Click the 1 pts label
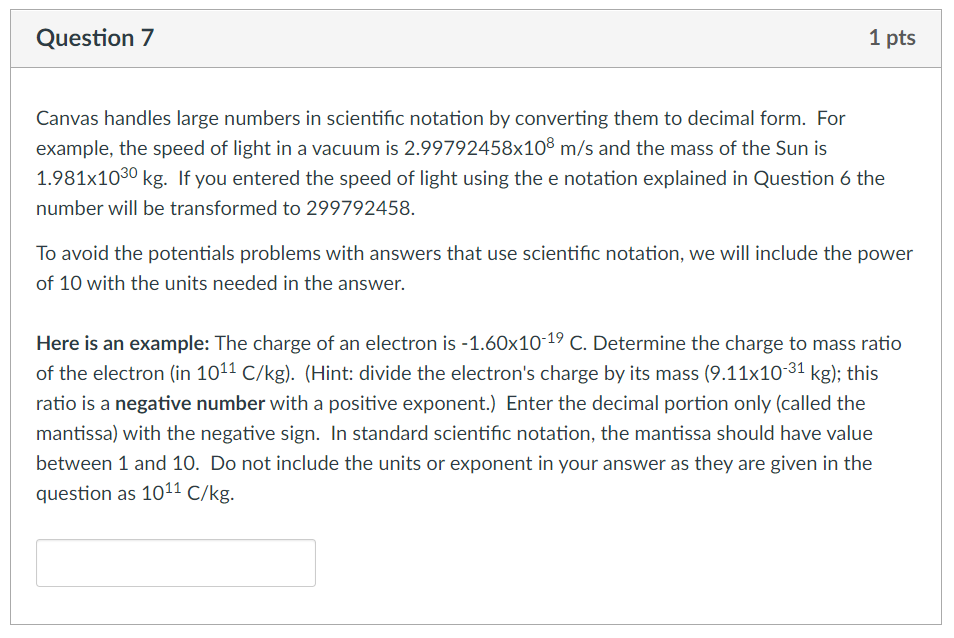 click(893, 38)
